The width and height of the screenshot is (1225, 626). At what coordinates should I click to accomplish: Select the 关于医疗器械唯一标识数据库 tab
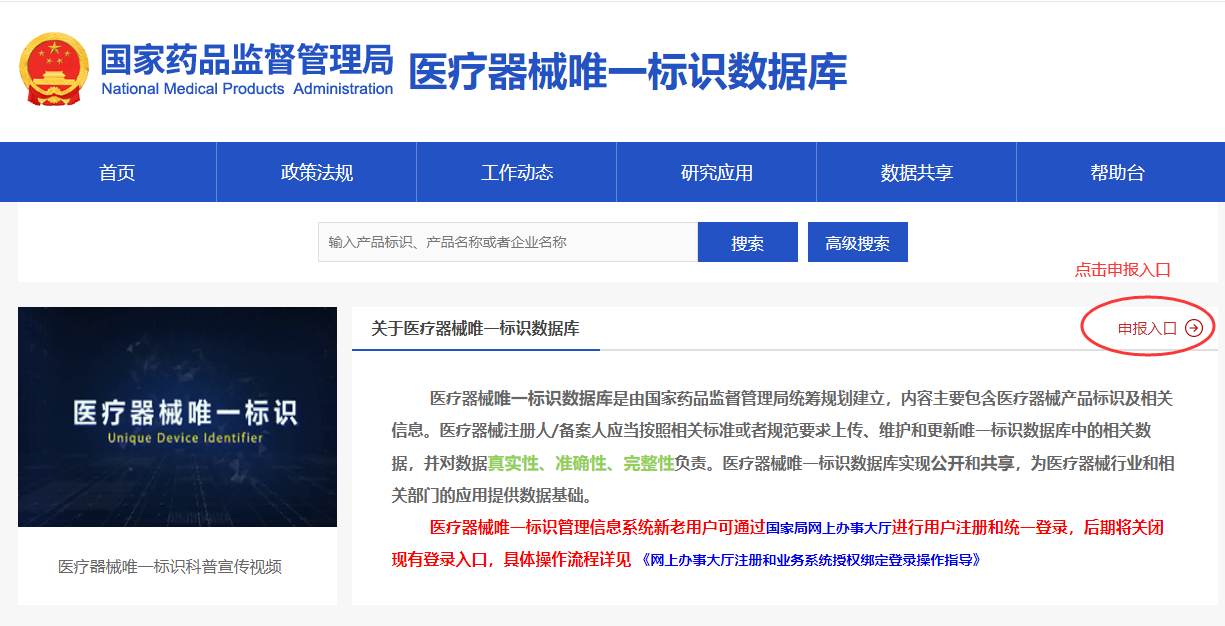(x=475, y=328)
